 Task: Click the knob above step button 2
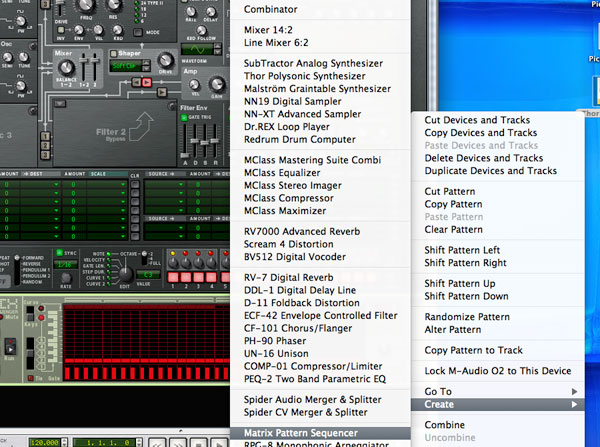pyautogui.click(x=186, y=262)
